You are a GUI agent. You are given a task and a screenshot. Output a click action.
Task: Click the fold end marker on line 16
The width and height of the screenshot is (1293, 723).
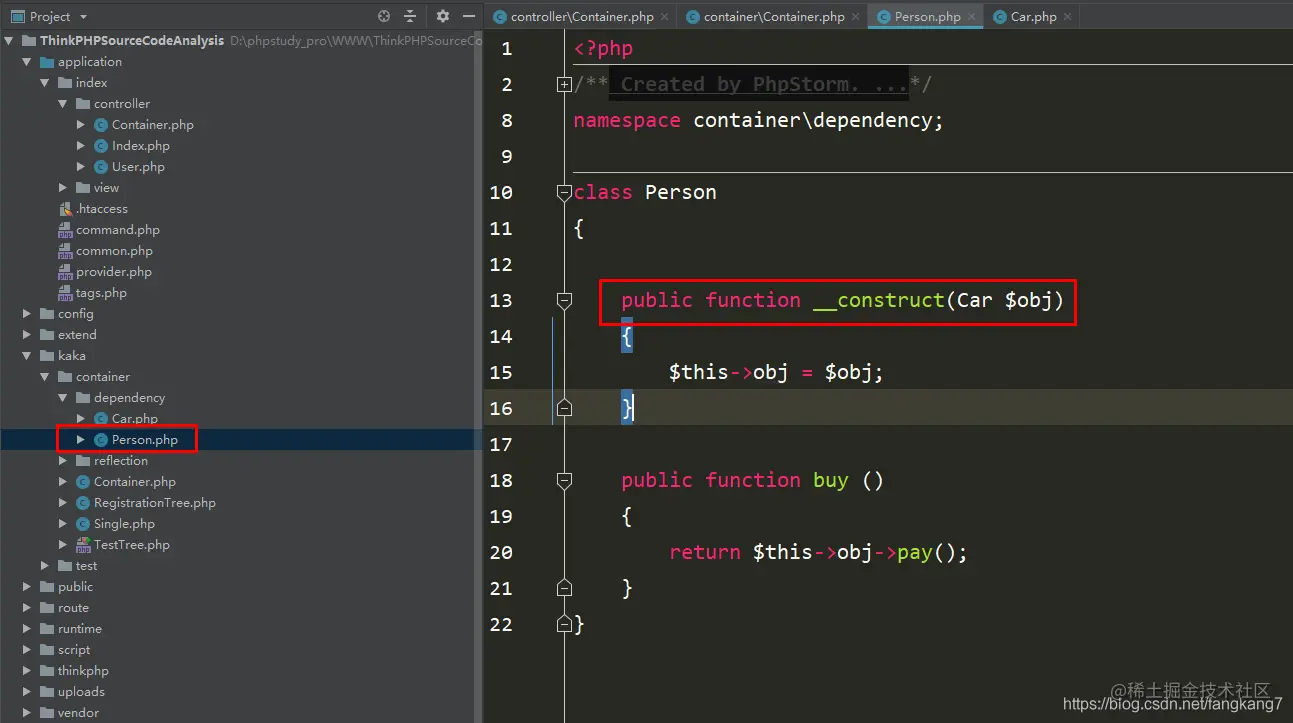coord(564,408)
